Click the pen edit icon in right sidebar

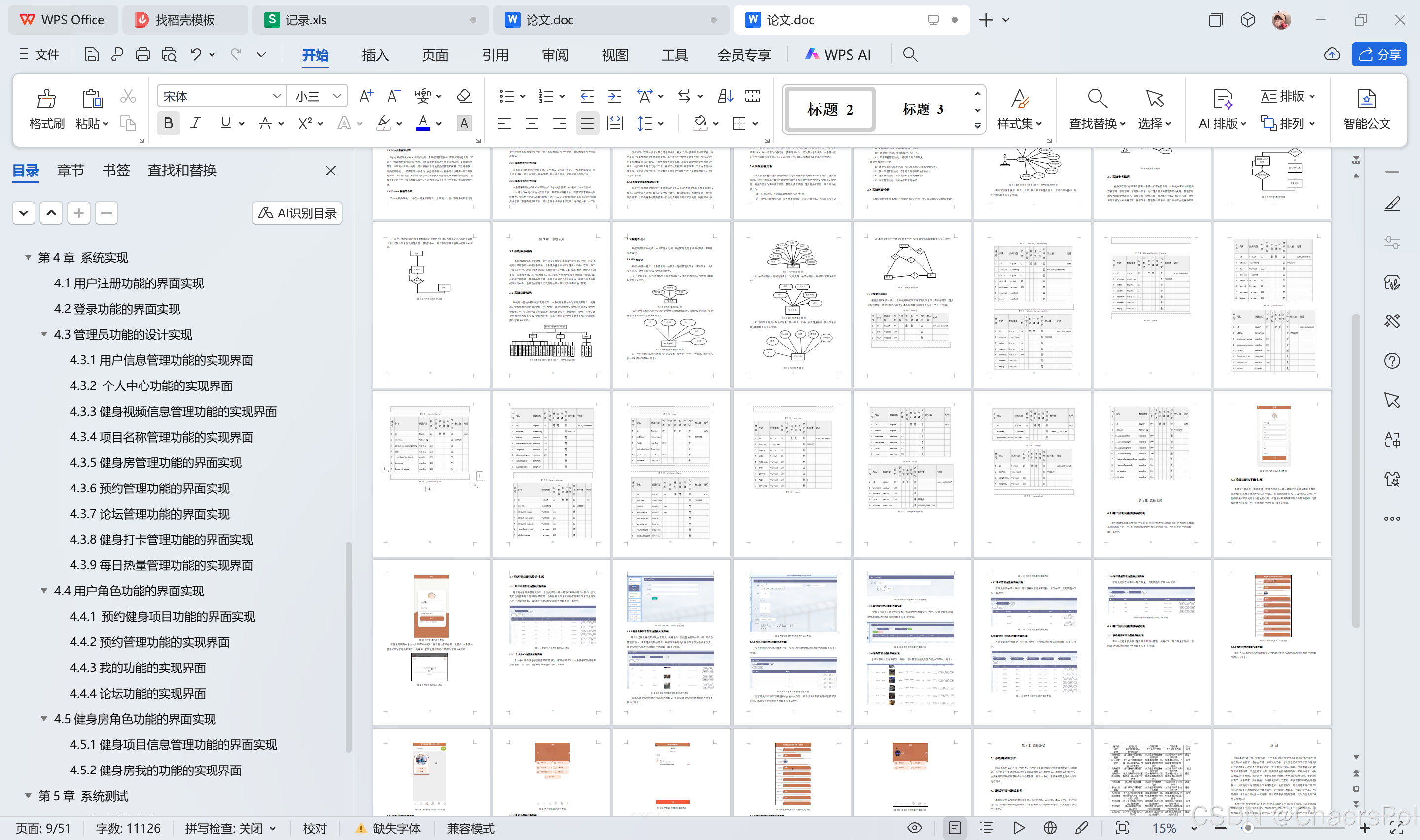pyautogui.click(x=1392, y=204)
